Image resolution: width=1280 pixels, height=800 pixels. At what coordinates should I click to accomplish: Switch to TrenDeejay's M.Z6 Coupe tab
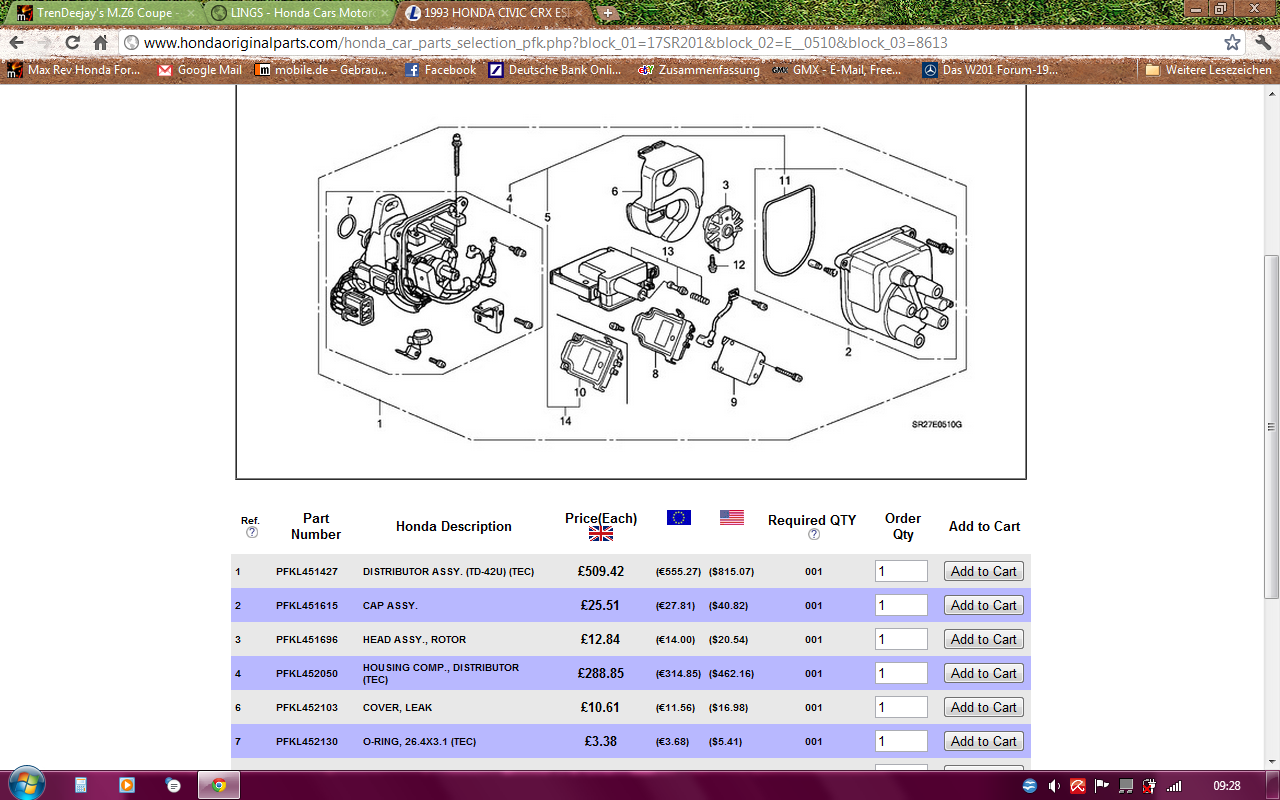(105, 13)
